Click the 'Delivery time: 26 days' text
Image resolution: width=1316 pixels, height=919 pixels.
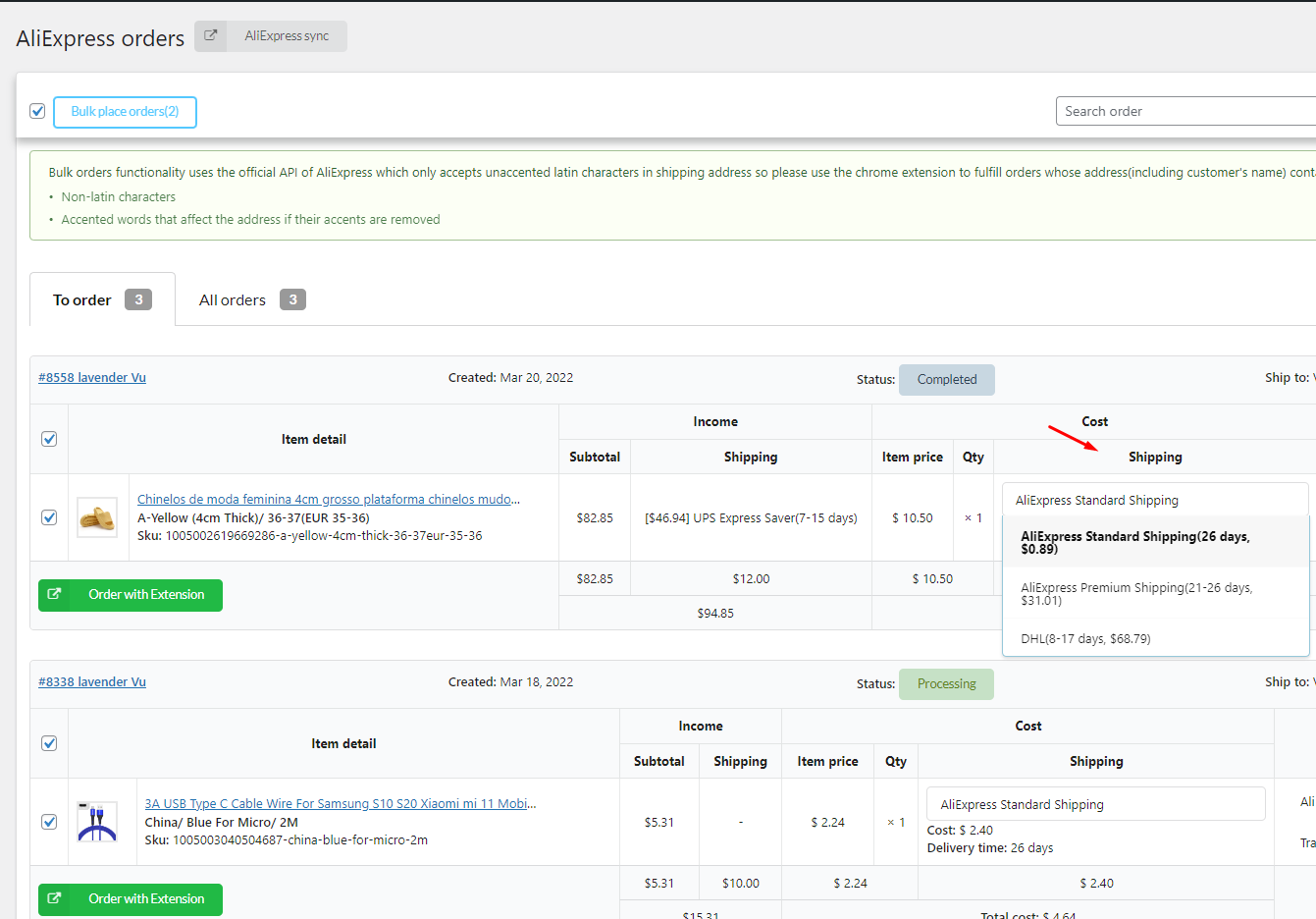(x=990, y=848)
